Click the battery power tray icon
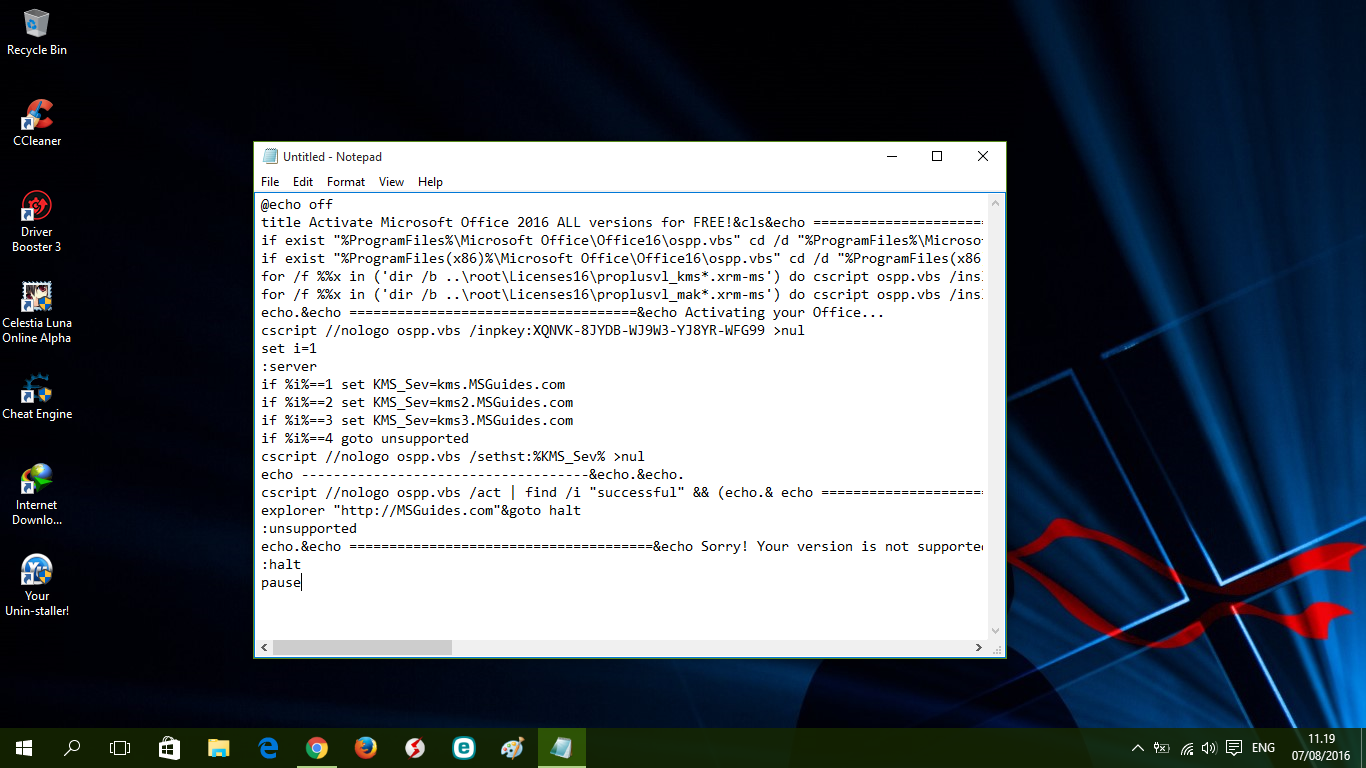Viewport: 1366px width, 768px height. [x=1162, y=748]
